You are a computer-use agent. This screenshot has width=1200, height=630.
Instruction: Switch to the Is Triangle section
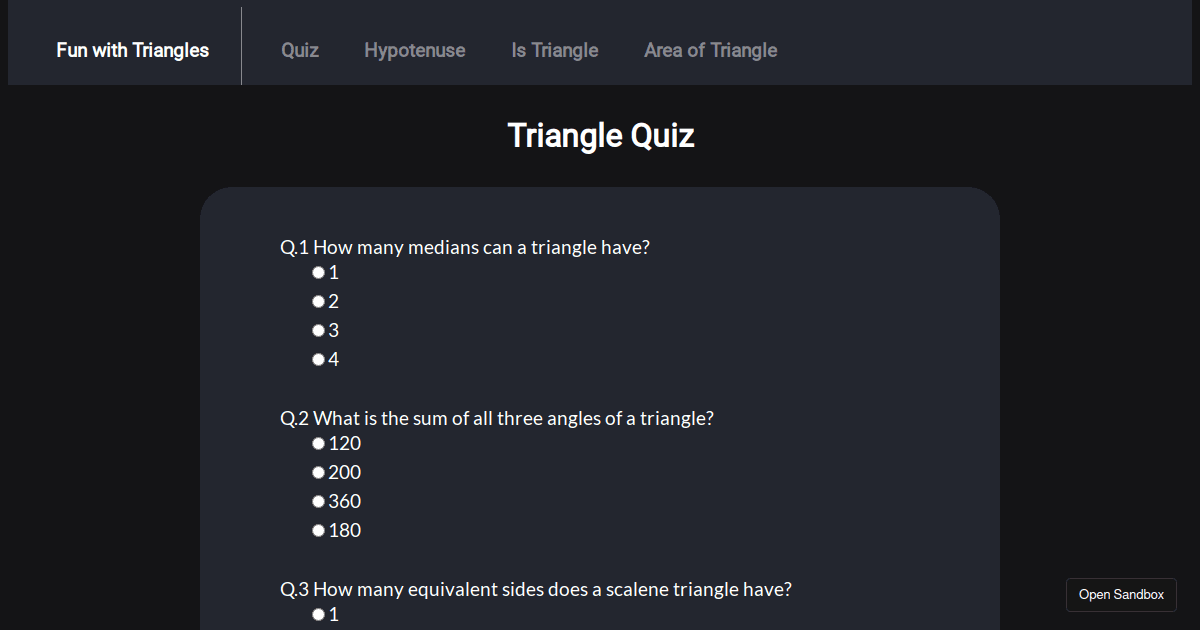coord(554,50)
